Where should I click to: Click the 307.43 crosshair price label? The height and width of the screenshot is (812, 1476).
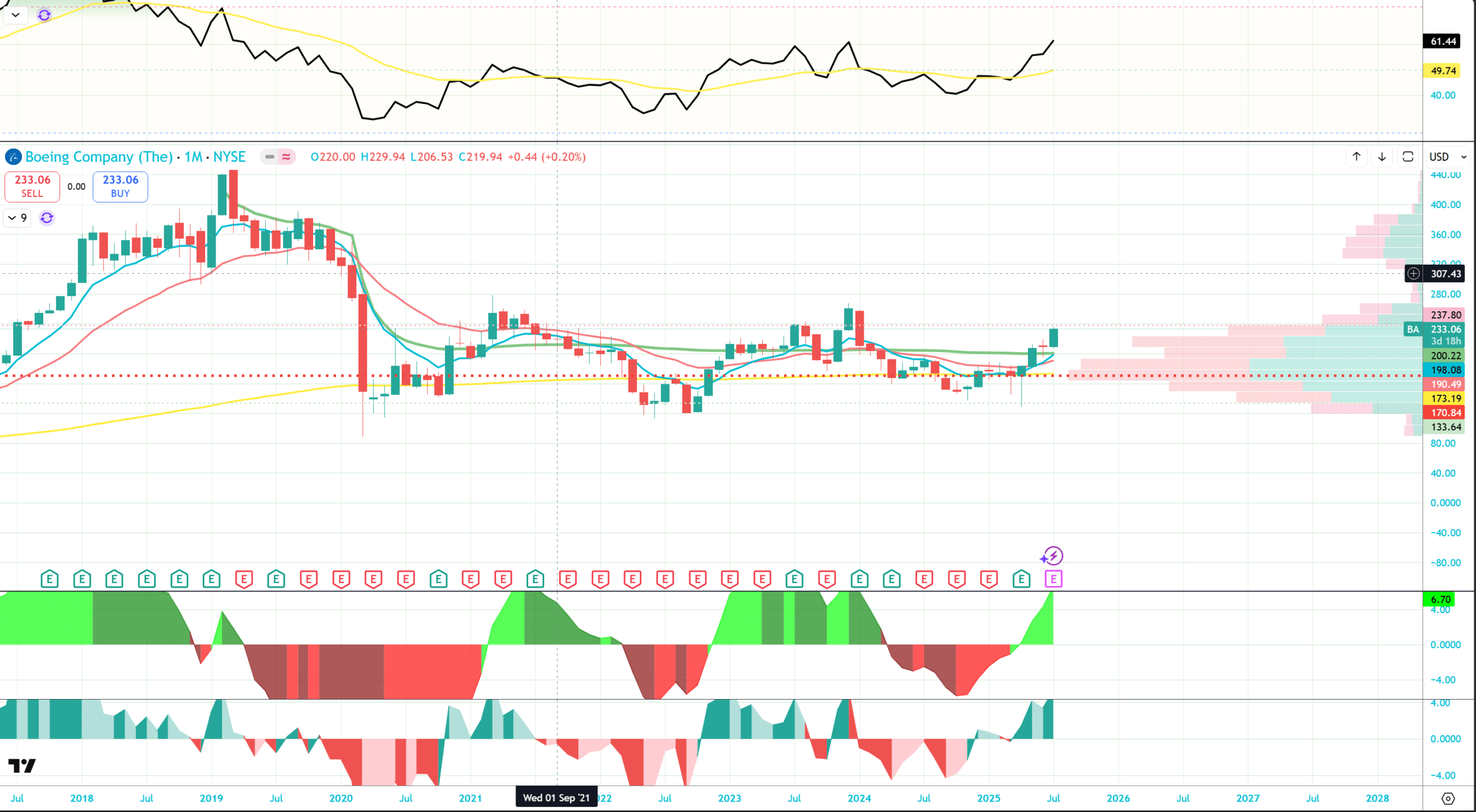pyautogui.click(x=1445, y=274)
